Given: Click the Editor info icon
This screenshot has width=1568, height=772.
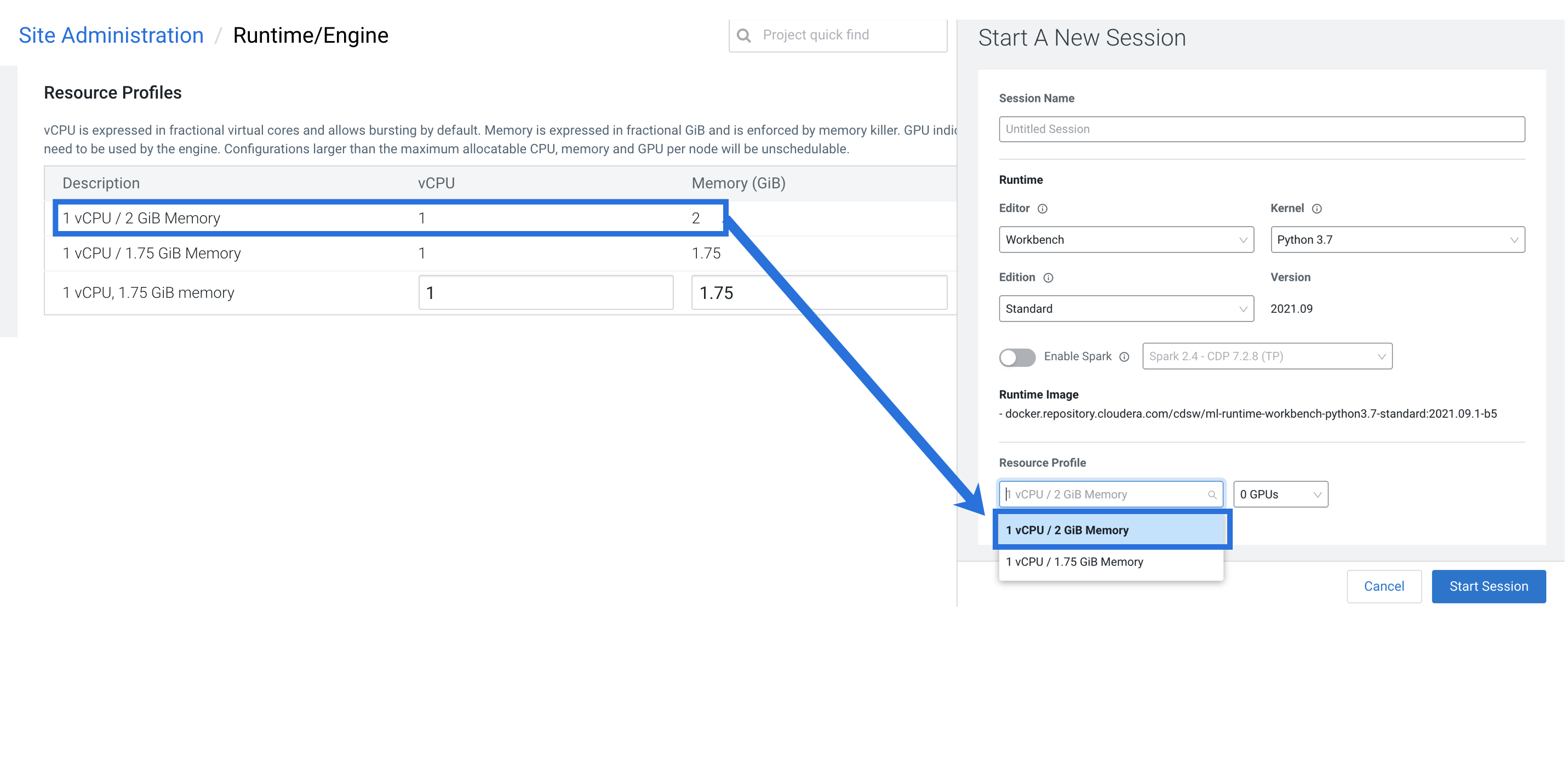Looking at the screenshot, I should click(1042, 209).
